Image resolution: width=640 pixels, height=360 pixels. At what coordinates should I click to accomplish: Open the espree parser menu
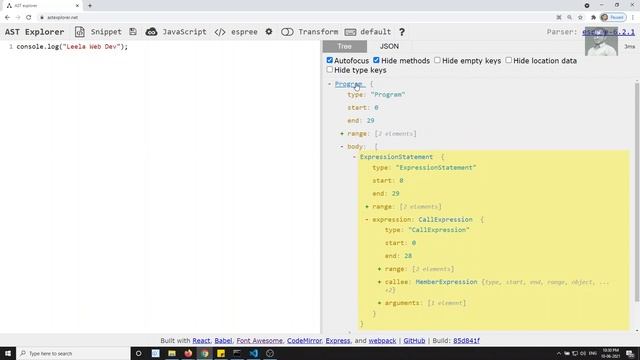244,32
